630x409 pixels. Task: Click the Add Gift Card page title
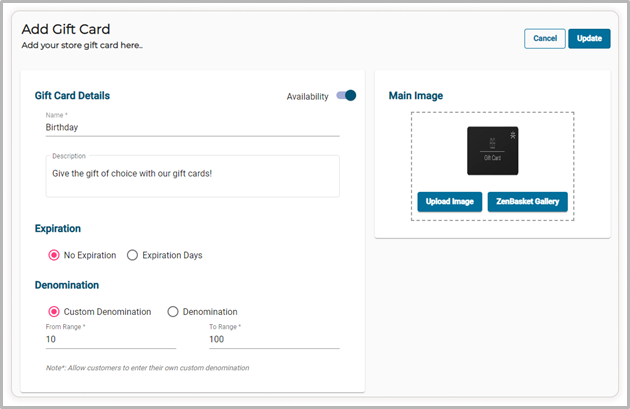tap(66, 29)
